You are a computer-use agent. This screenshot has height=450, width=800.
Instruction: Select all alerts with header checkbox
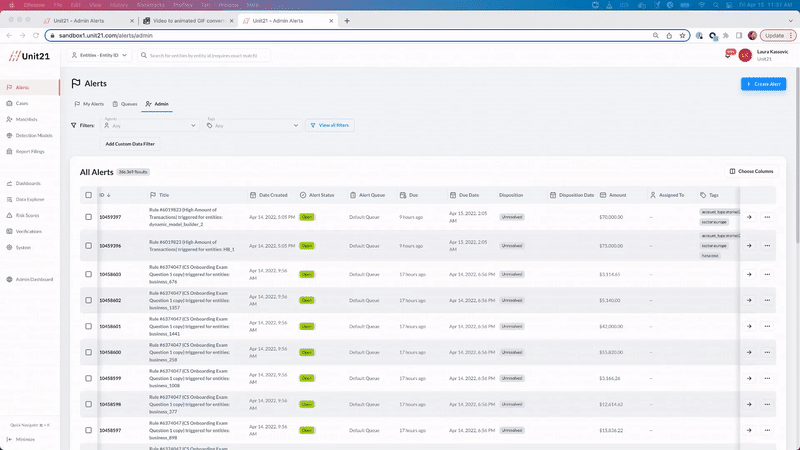tap(88, 195)
